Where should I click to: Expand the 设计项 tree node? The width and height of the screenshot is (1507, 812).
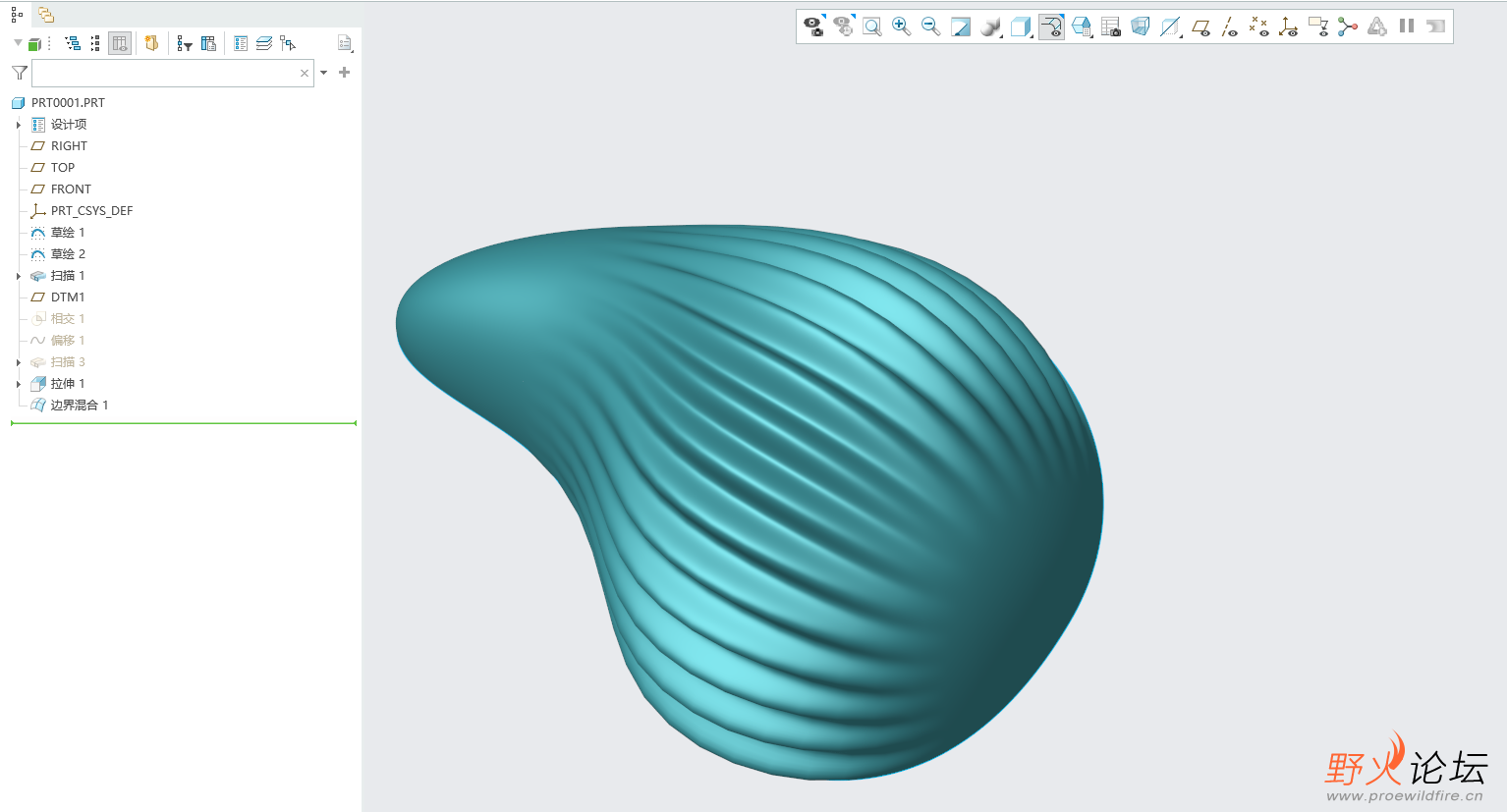(x=18, y=125)
